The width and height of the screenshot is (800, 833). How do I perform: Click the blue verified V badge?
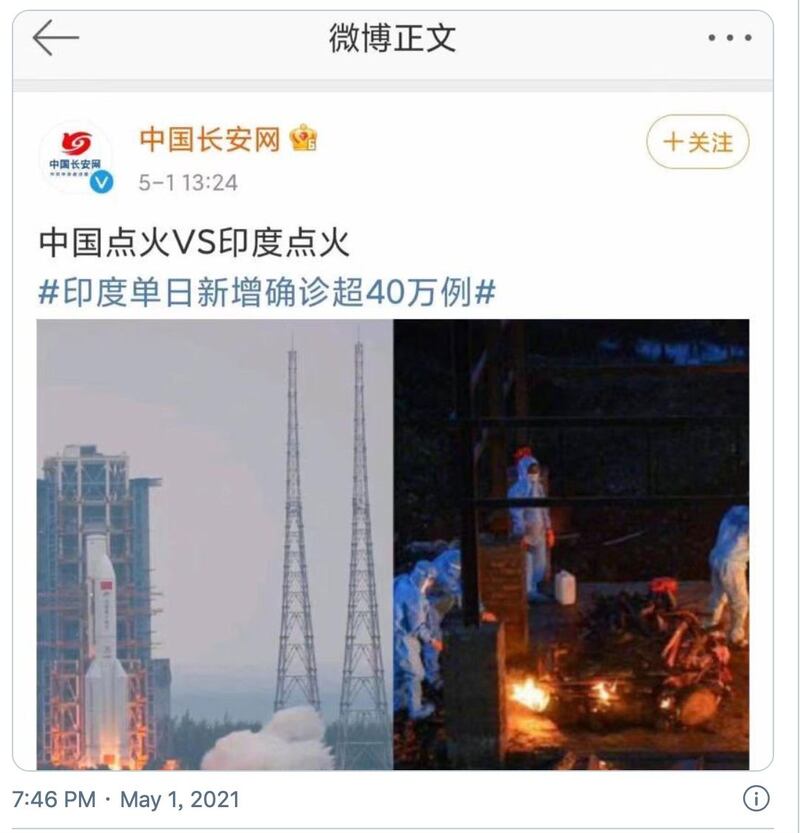[101, 182]
